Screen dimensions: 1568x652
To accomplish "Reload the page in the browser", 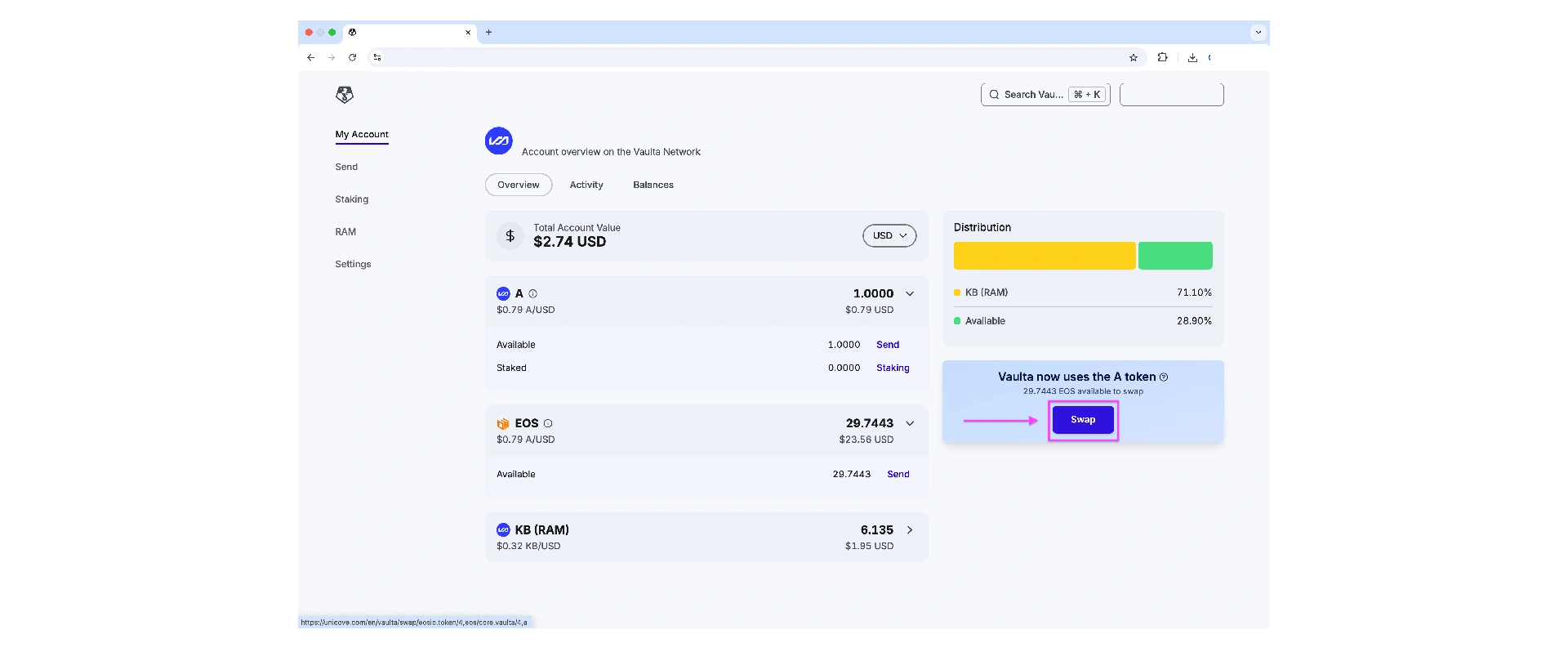I will click(353, 57).
